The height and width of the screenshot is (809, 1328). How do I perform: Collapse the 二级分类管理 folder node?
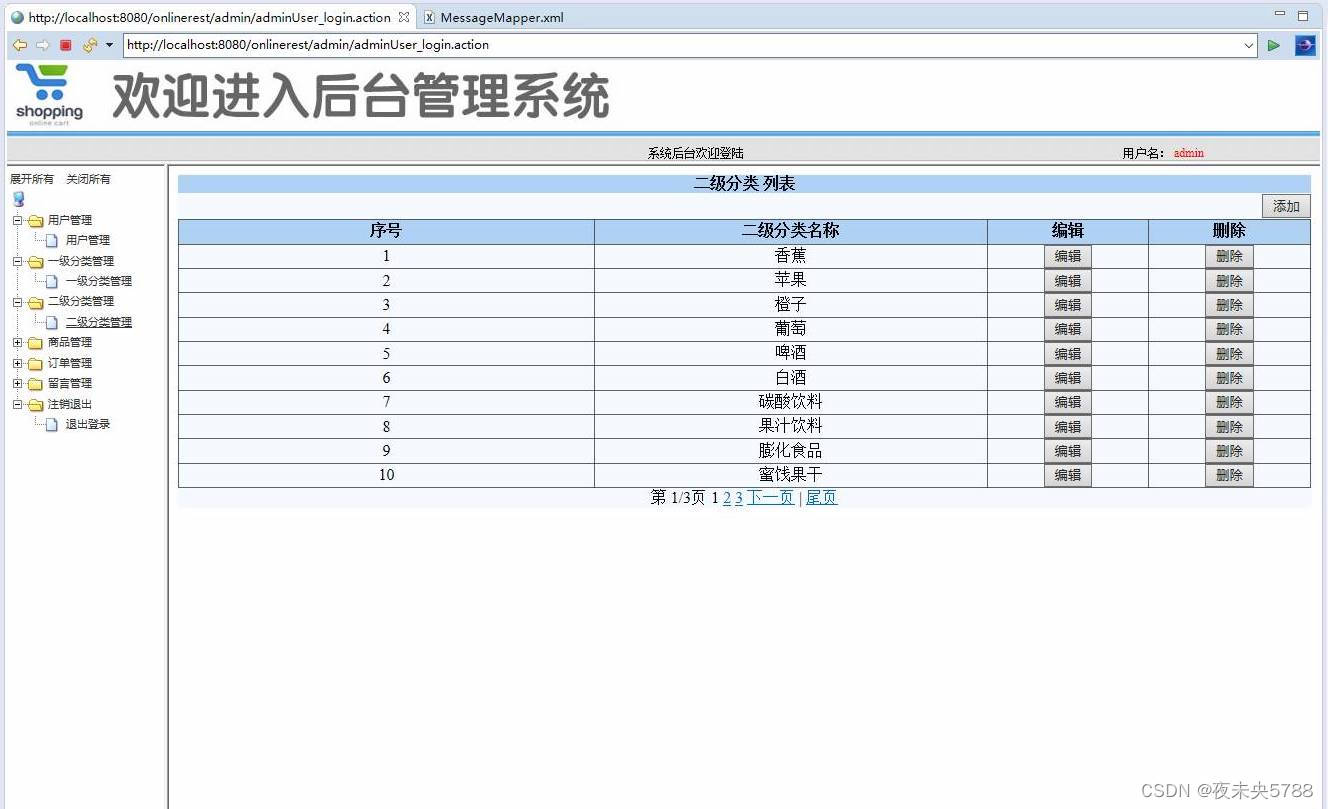17,301
